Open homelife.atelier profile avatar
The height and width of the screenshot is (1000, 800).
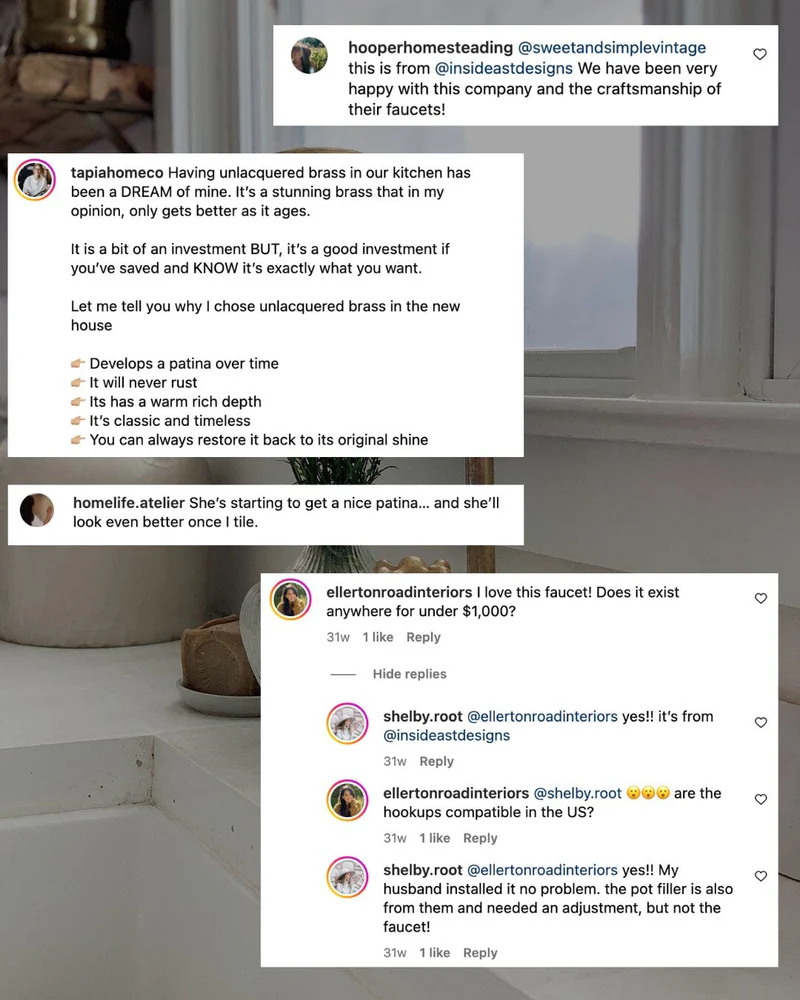tap(37, 510)
